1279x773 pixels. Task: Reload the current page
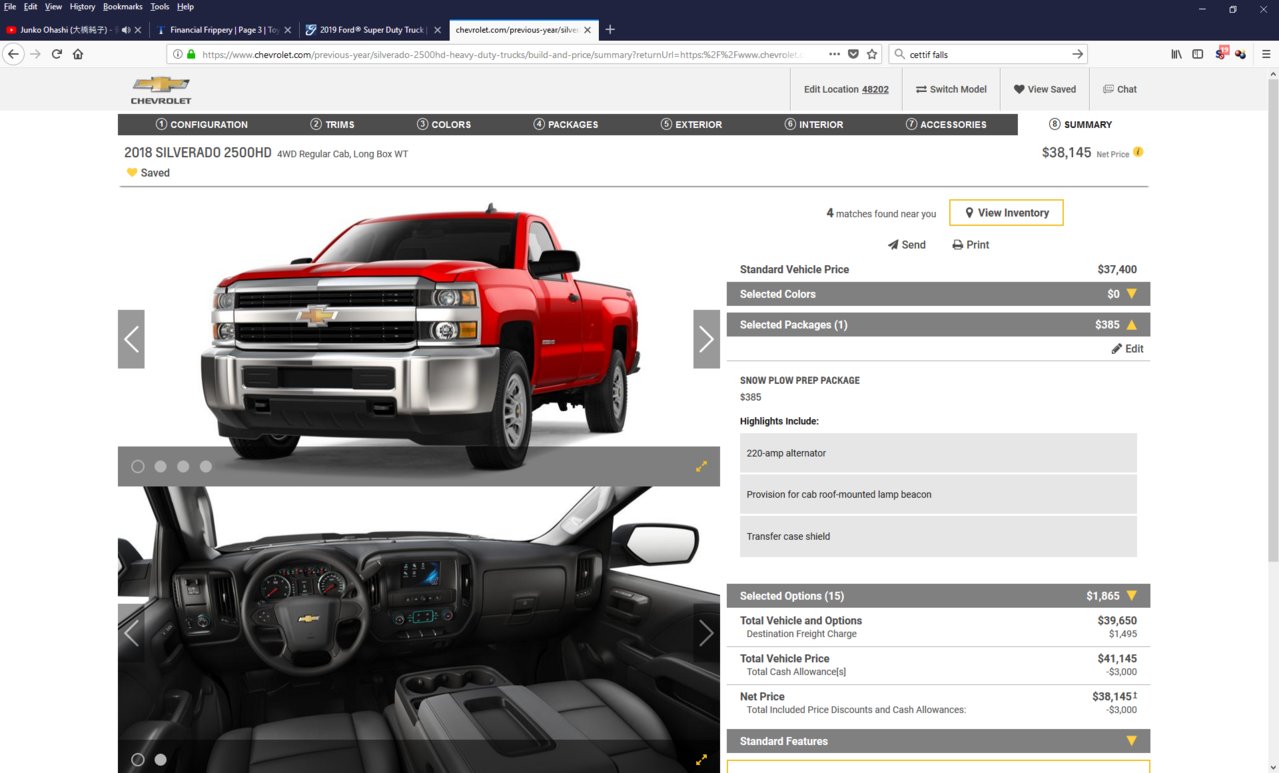click(x=57, y=54)
